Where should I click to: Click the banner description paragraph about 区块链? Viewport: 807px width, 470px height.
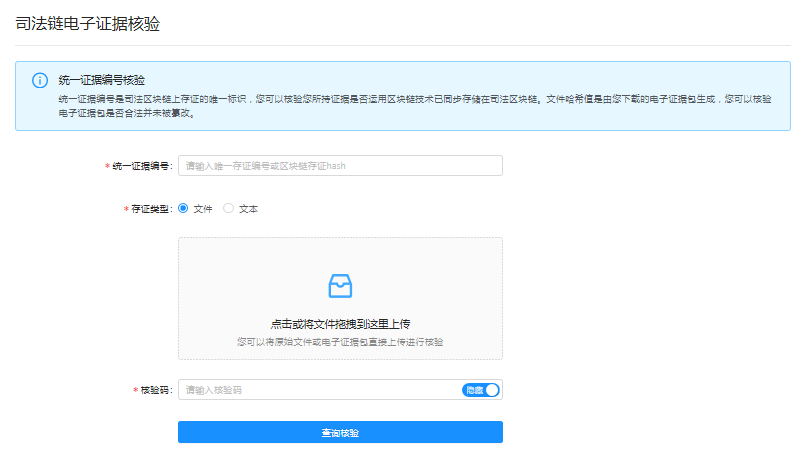point(415,106)
